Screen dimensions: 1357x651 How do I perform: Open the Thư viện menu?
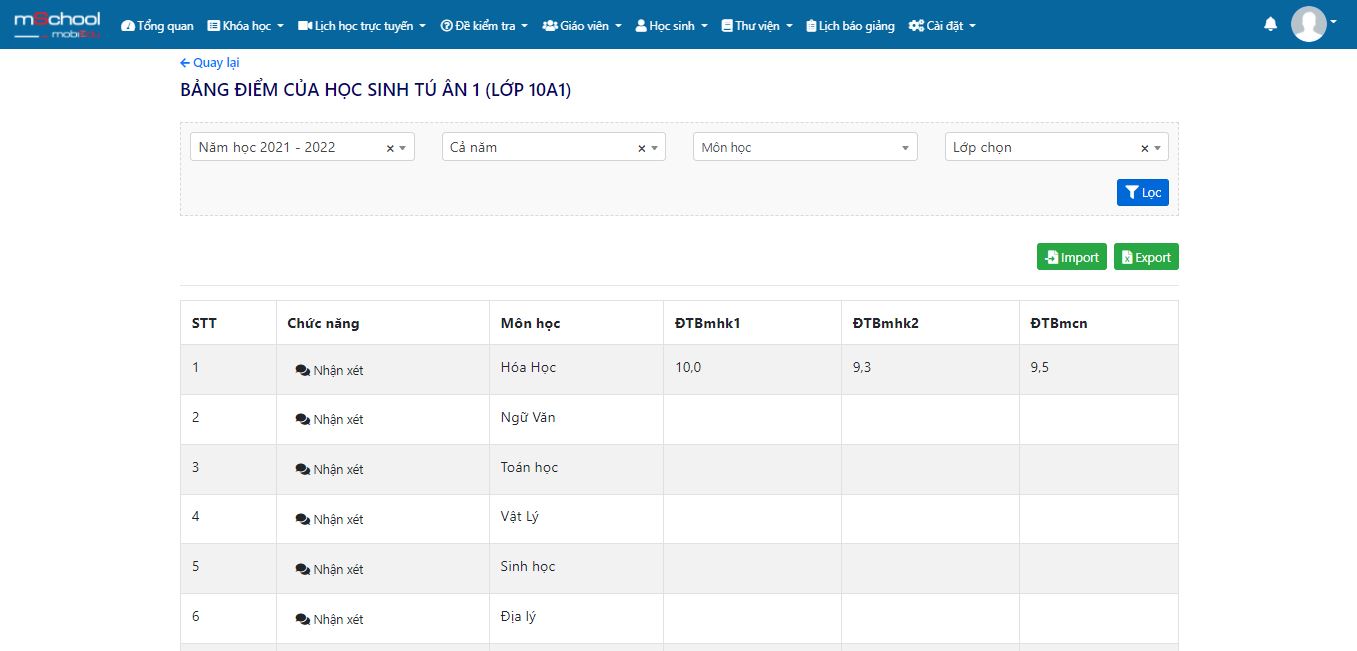point(757,26)
